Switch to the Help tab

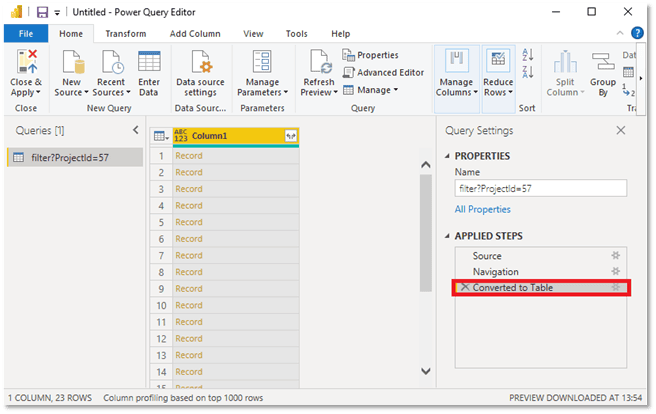coord(341,33)
